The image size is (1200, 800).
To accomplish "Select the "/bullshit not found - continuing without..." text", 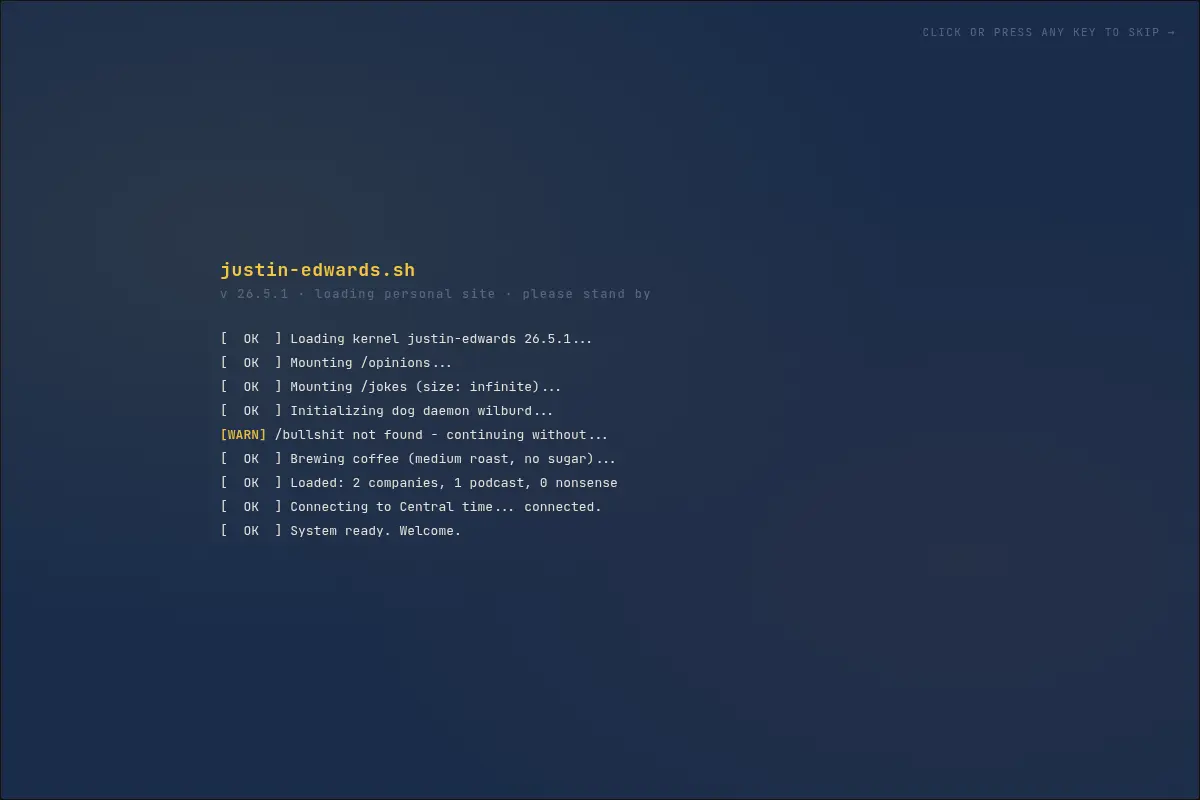I will pyautogui.click(x=441, y=435).
